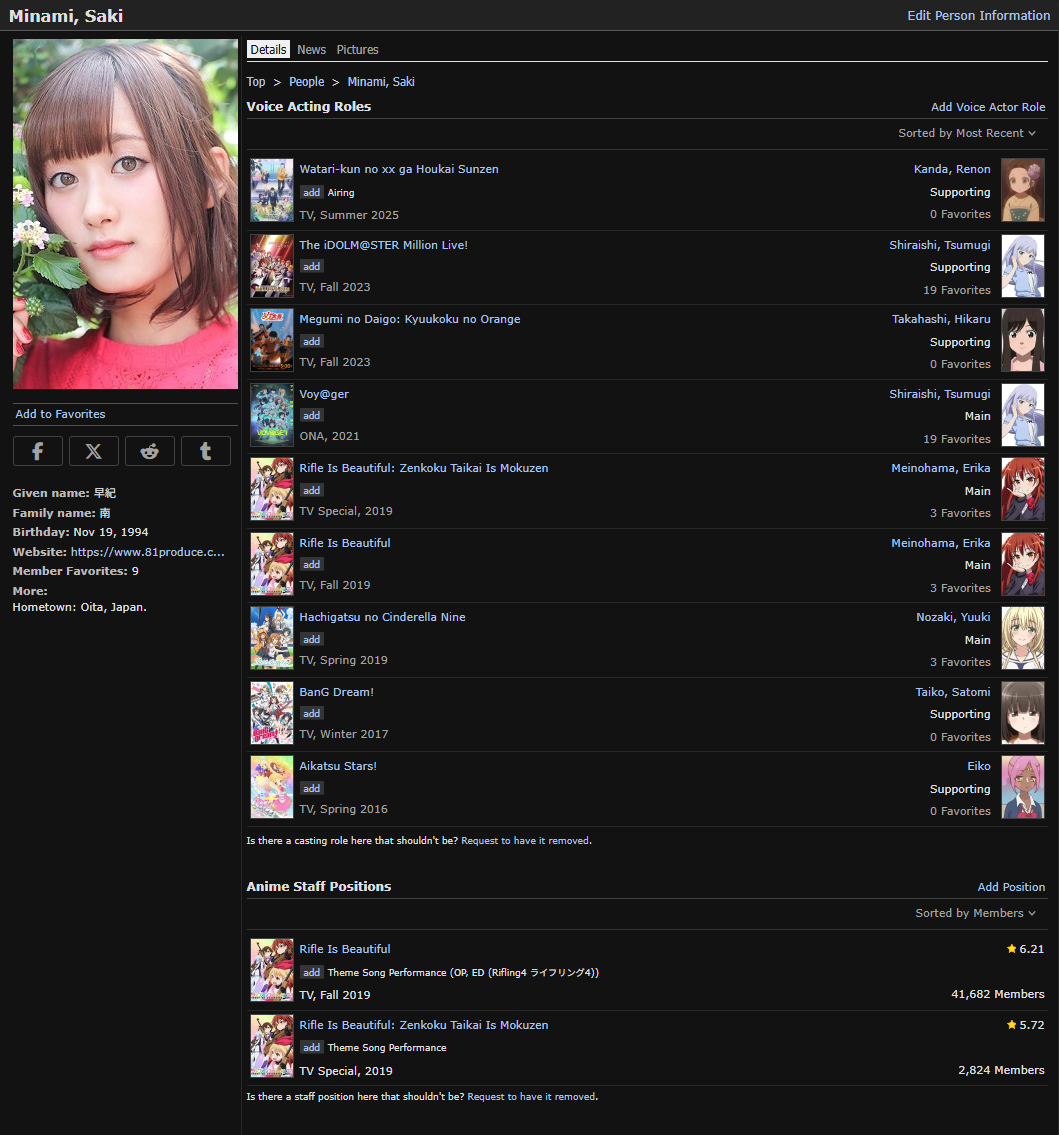
Task: Switch to the Details tab
Action: 269,49
